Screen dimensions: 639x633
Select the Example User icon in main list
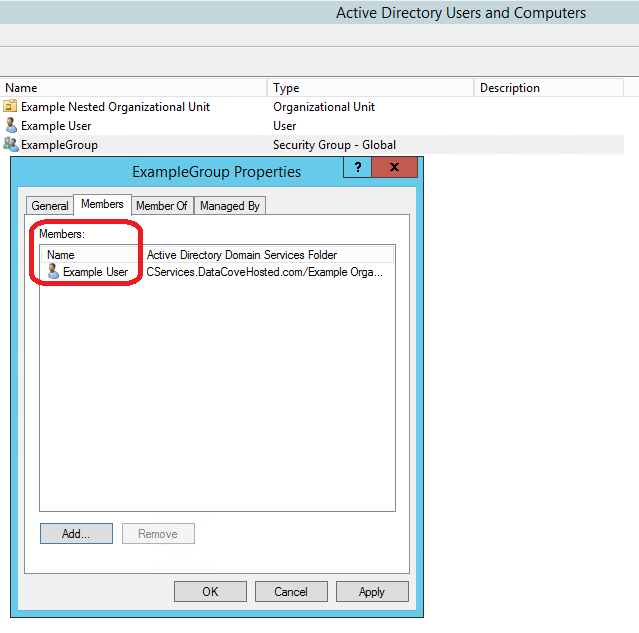[10, 126]
